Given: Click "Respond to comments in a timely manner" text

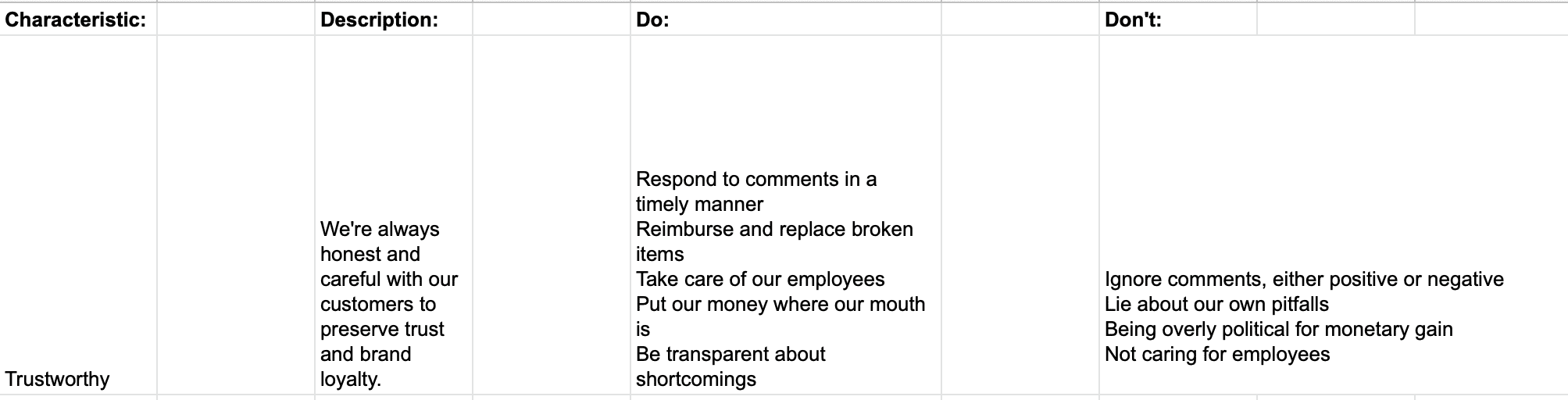Looking at the screenshot, I should point(755,191).
